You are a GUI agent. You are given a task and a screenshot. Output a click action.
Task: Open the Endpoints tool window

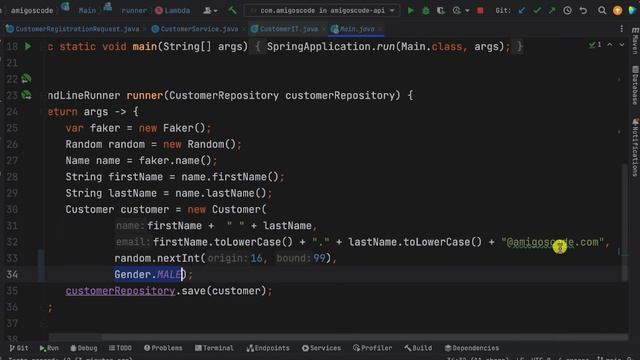click(x=268, y=348)
